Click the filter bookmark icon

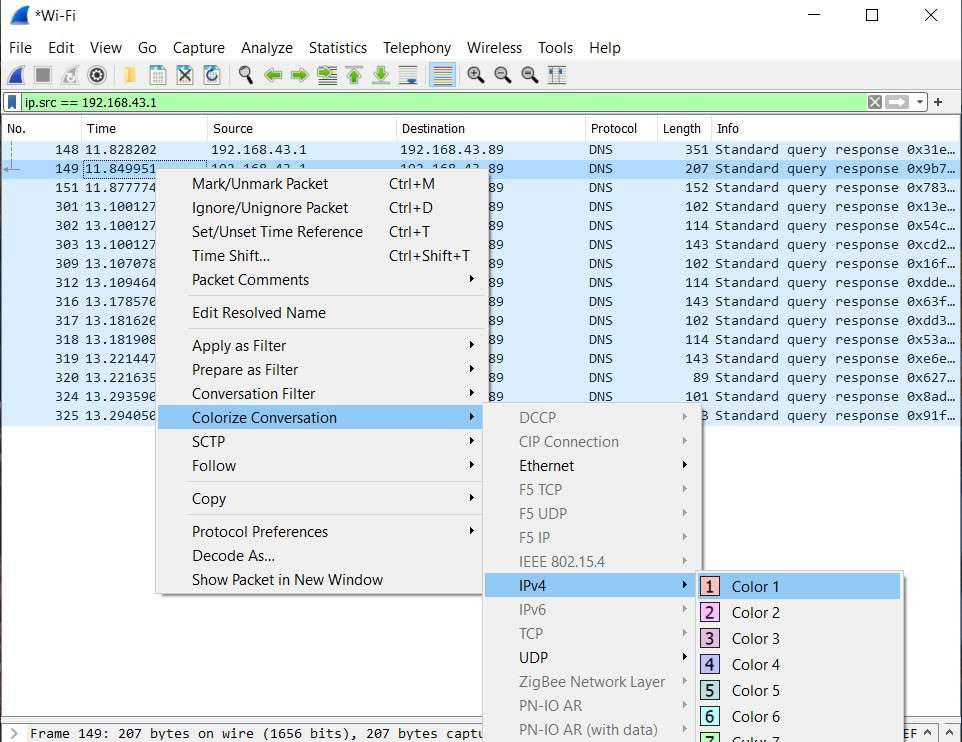12,102
